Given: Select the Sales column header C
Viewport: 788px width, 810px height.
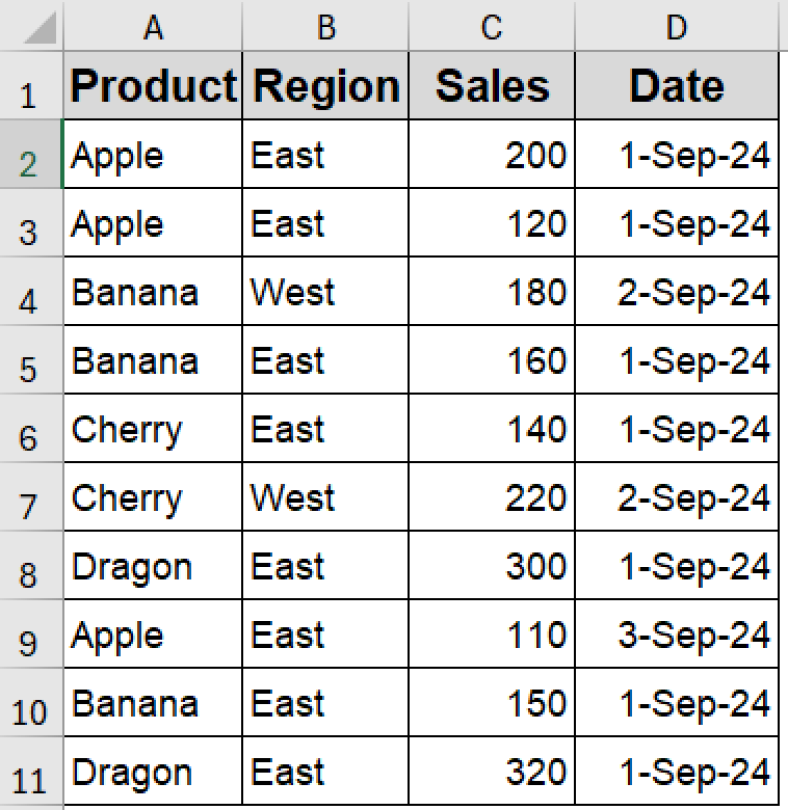Looking at the screenshot, I should [490, 25].
